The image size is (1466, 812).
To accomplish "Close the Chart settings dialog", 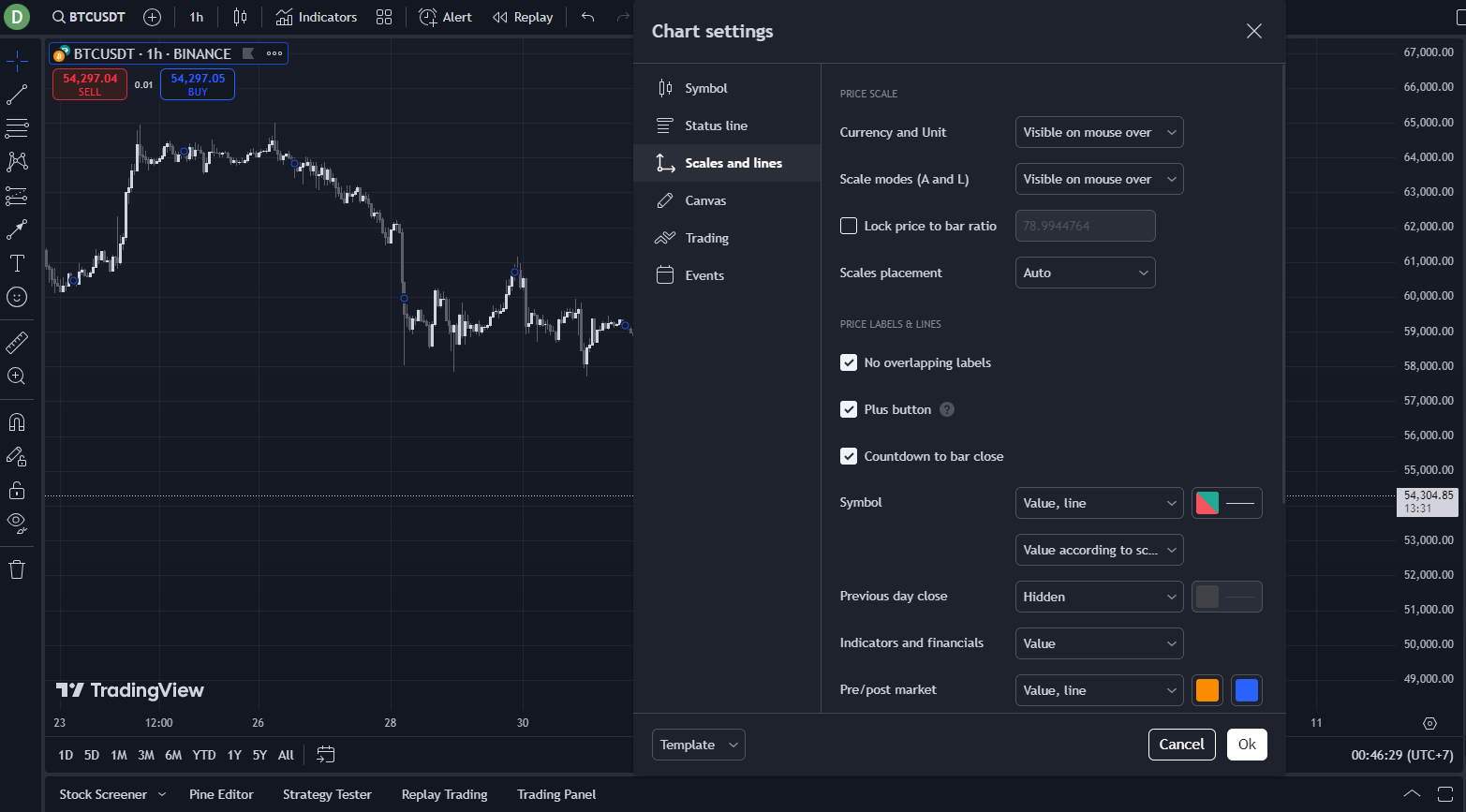I will click(1254, 31).
